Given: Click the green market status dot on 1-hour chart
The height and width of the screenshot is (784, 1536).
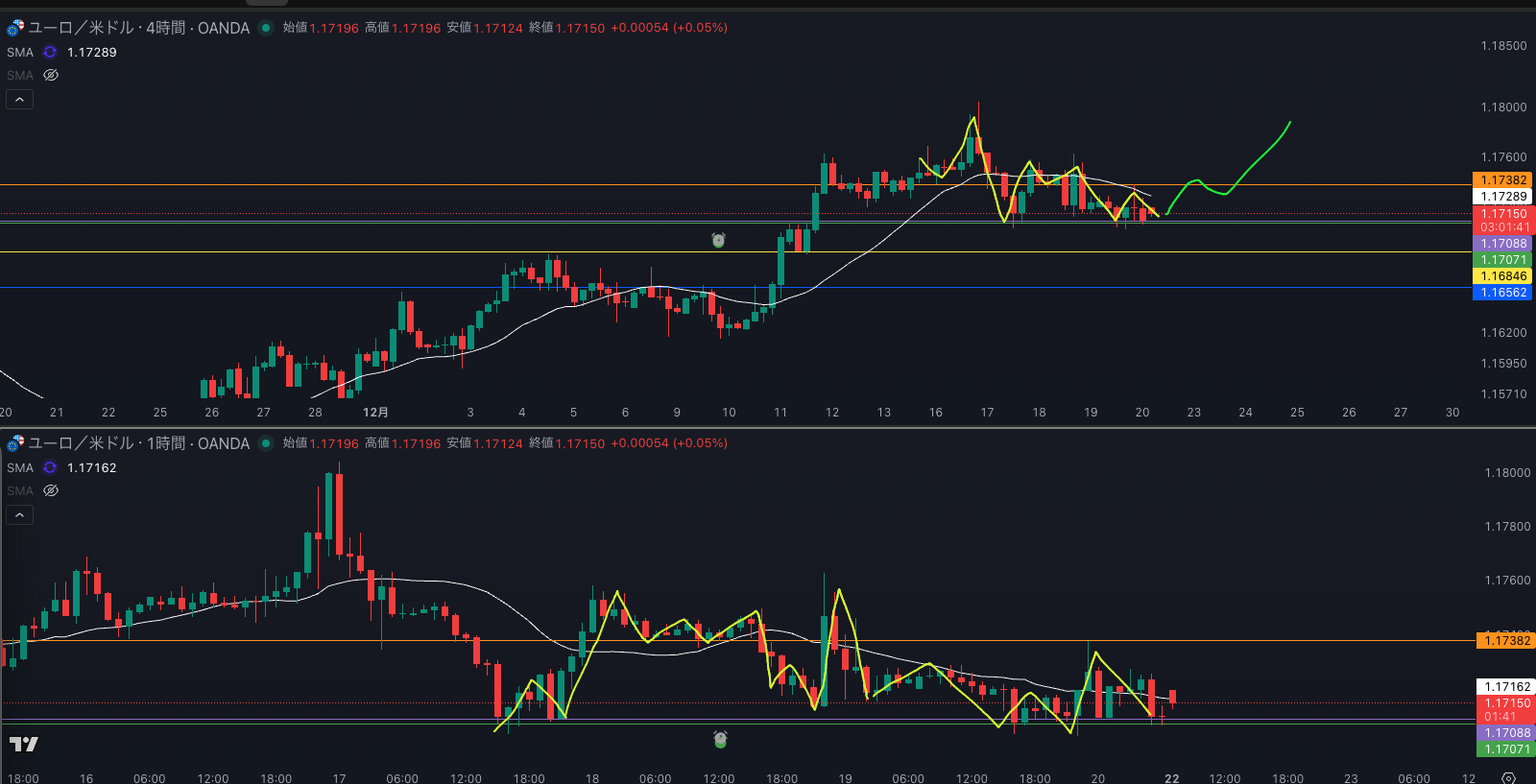Looking at the screenshot, I should (x=266, y=443).
